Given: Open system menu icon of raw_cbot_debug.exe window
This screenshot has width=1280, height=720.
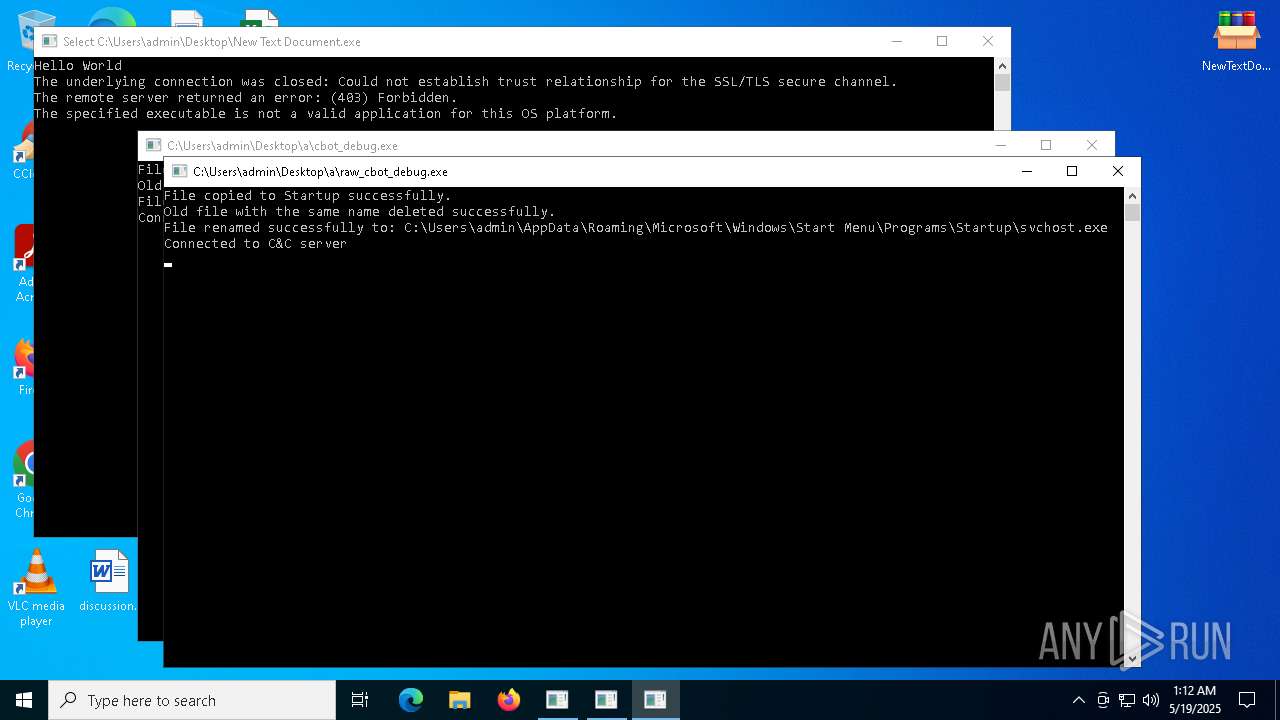Looking at the screenshot, I should pyautogui.click(x=179, y=172).
